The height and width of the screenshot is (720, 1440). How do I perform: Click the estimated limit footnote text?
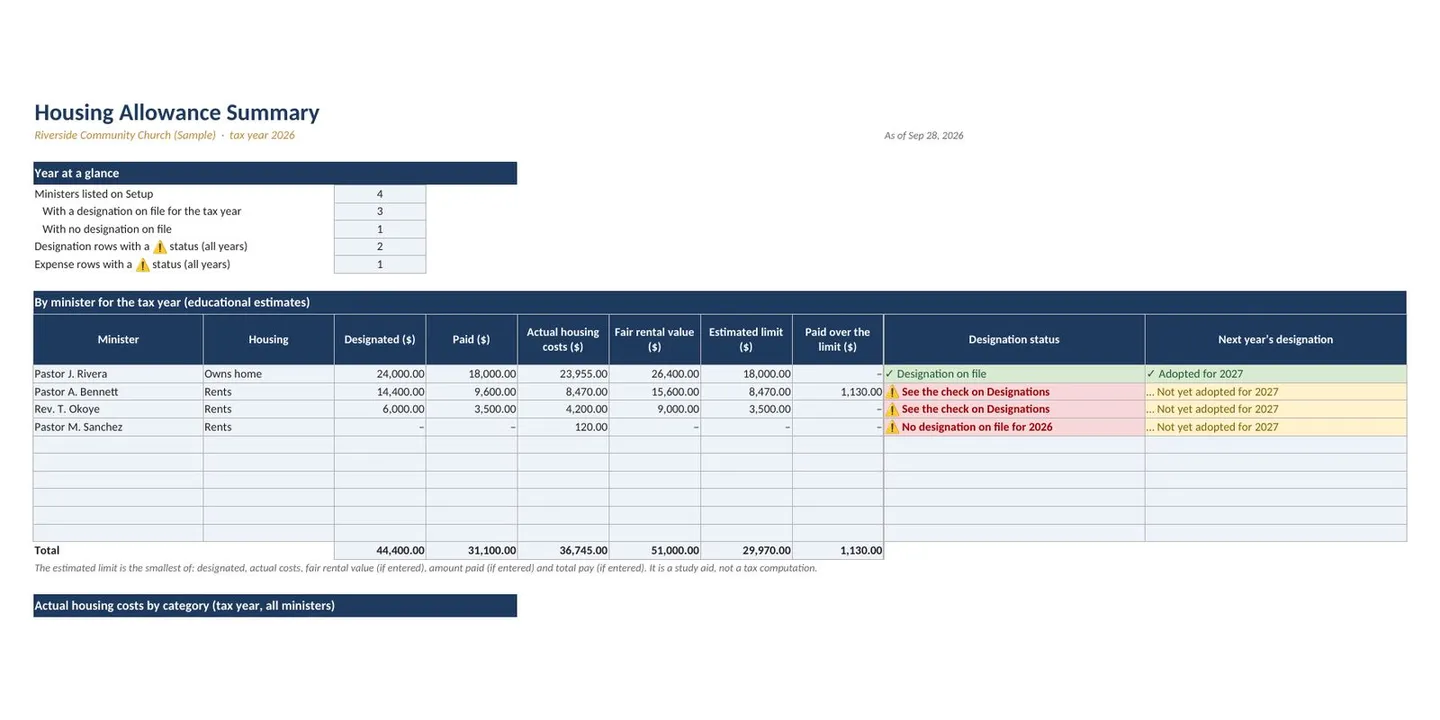(x=426, y=568)
